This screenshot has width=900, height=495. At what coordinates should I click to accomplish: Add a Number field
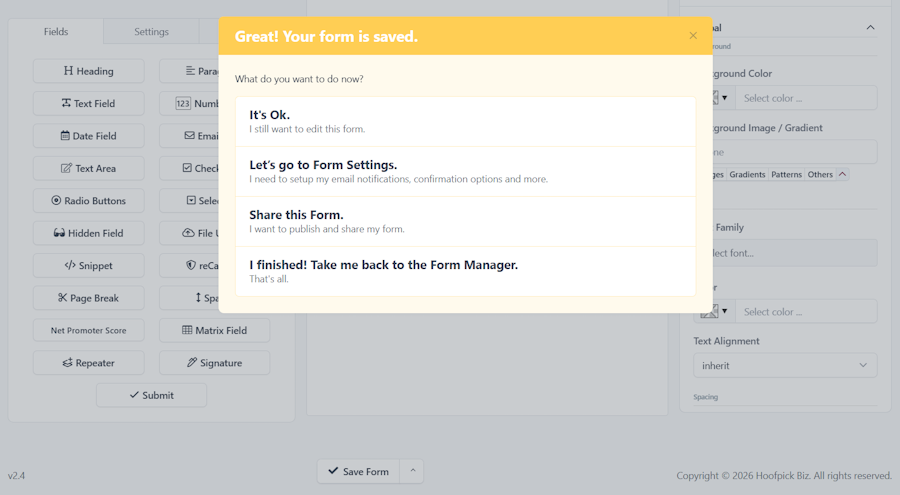189,103
